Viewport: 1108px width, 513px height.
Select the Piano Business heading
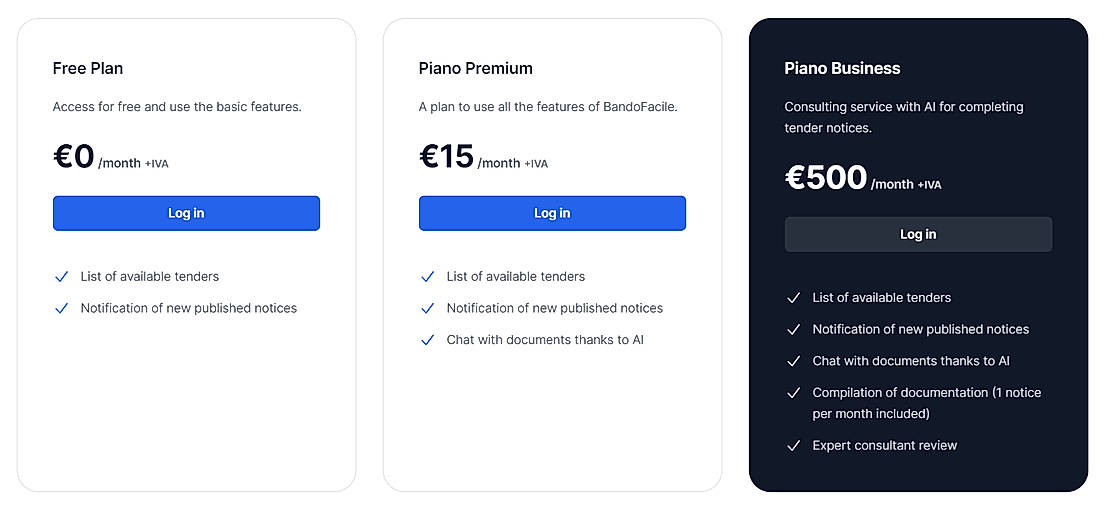point(842,69)
